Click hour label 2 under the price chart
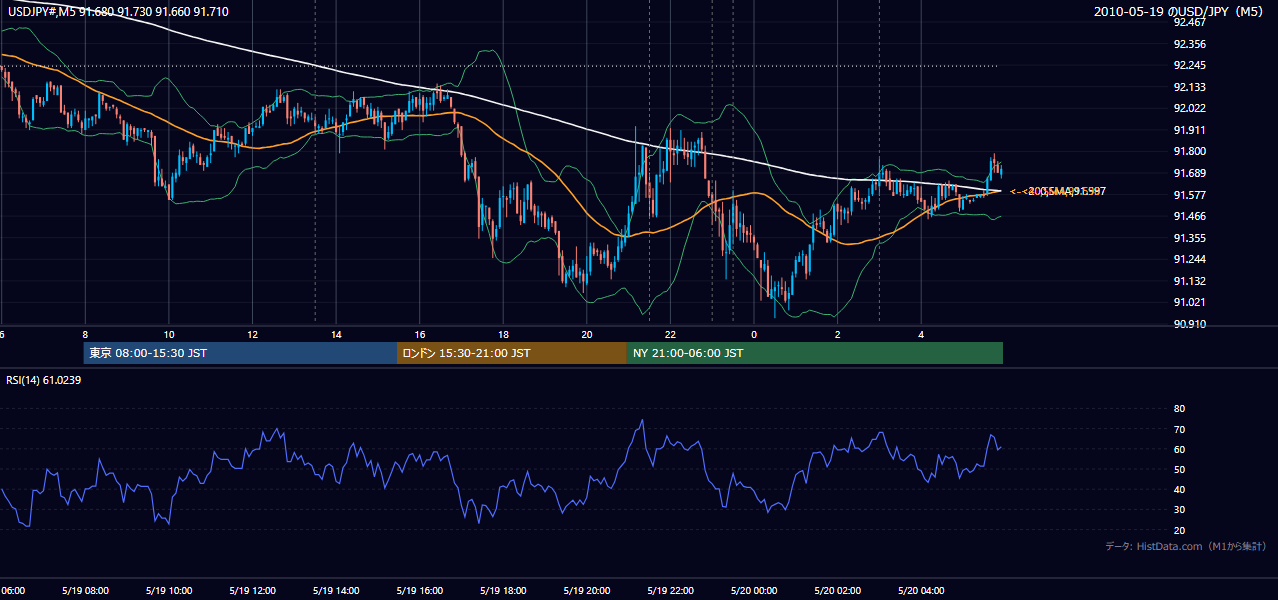Screen dimensions: 1278x600 [x=838, y=335]
